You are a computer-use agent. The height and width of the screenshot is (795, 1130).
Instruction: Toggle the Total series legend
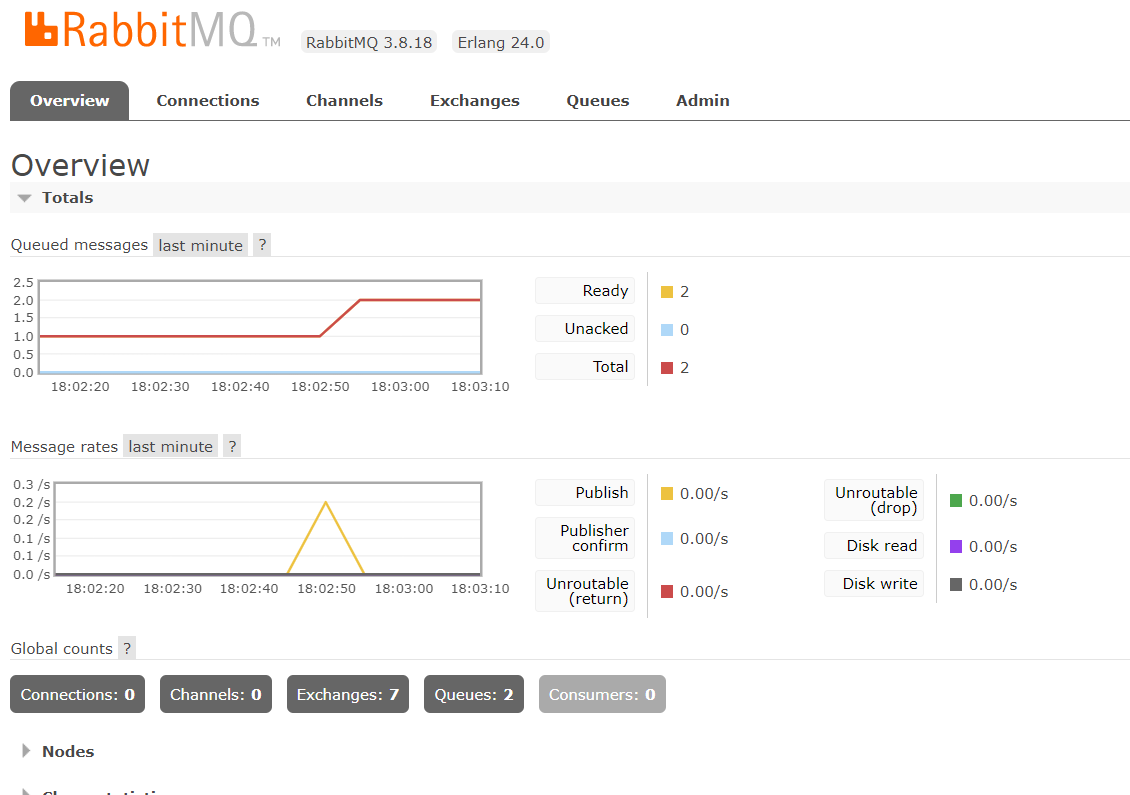584,367
